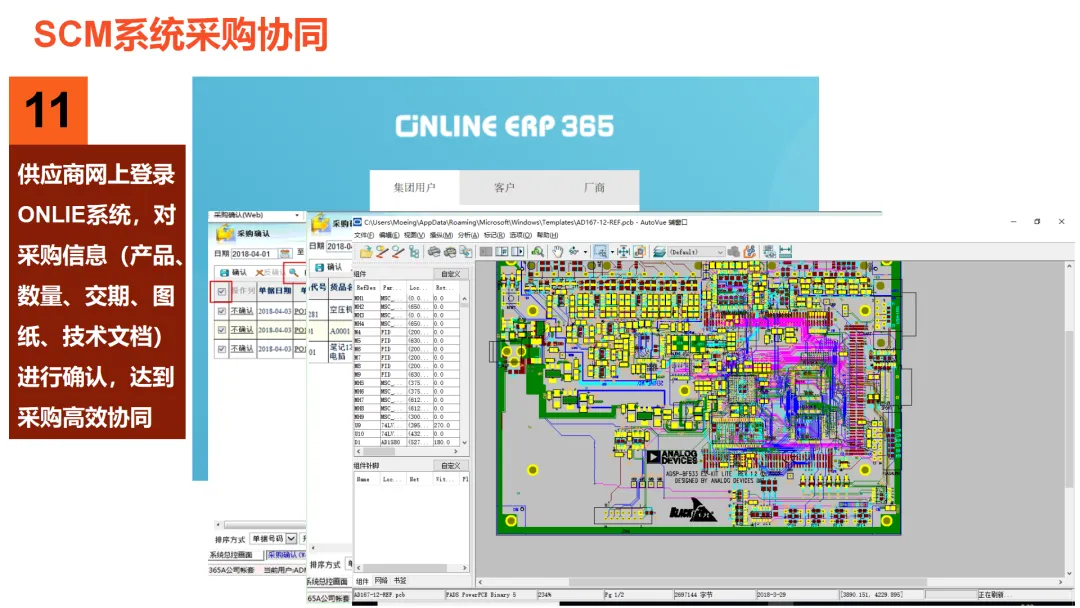Switch to the 客户 login tab

click(504, 187)
